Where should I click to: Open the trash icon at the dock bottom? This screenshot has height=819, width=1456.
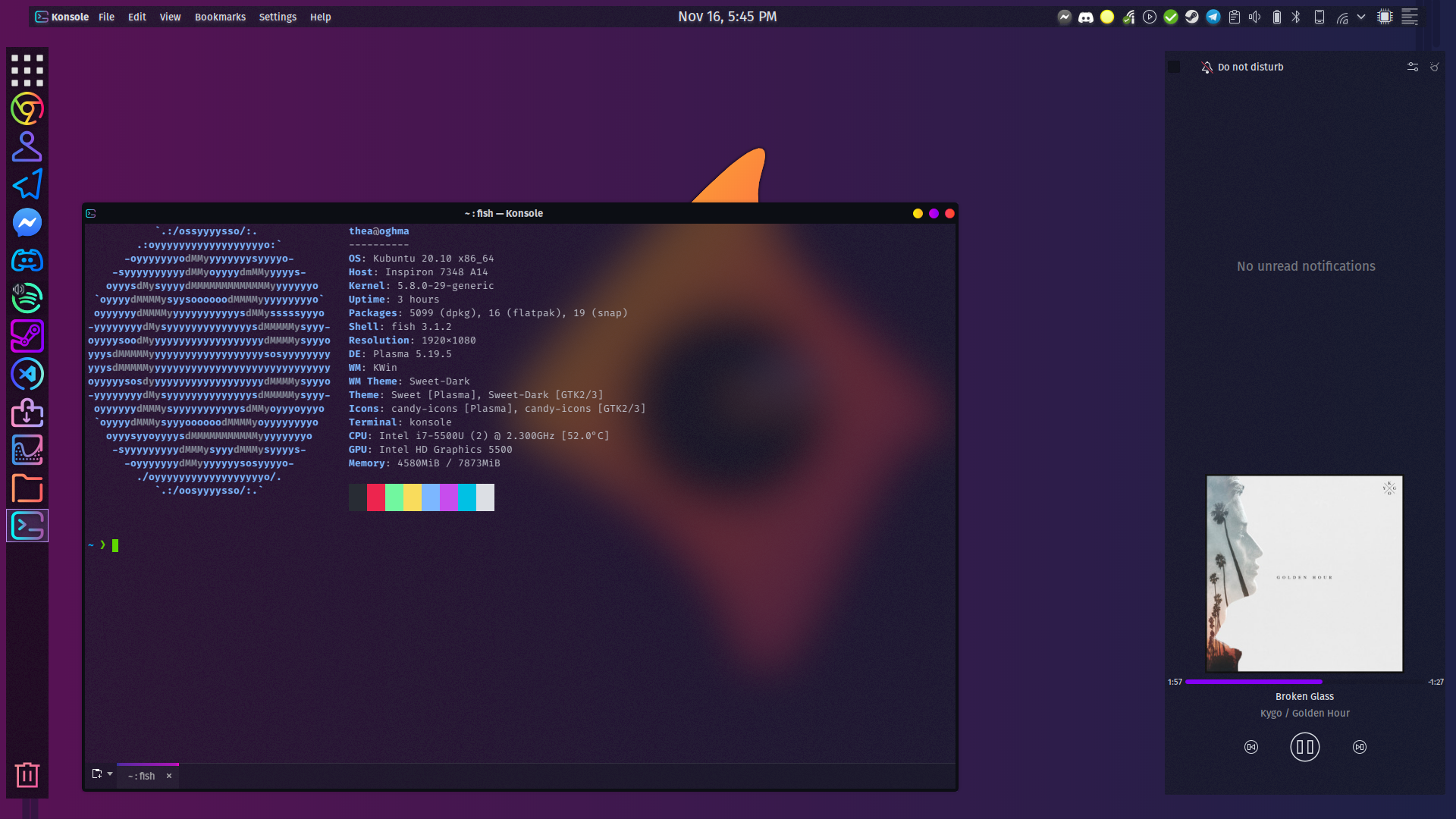tap(27, 774)
